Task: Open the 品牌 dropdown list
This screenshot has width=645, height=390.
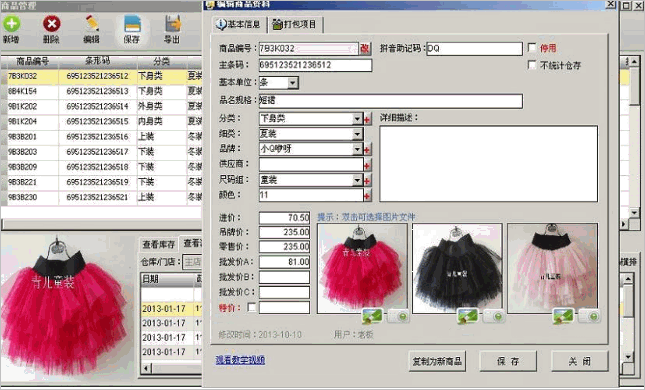Action: click(357, 149)
